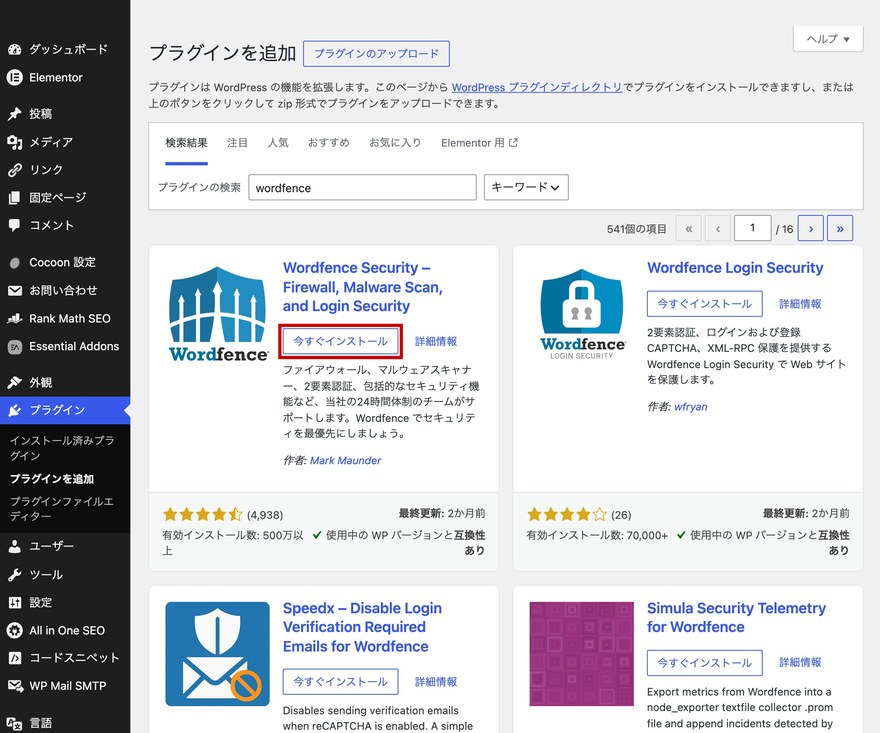Open 詳細情報 for Speedx plugin
Screen dimensions: 880x733
click(x=436, y=681)
